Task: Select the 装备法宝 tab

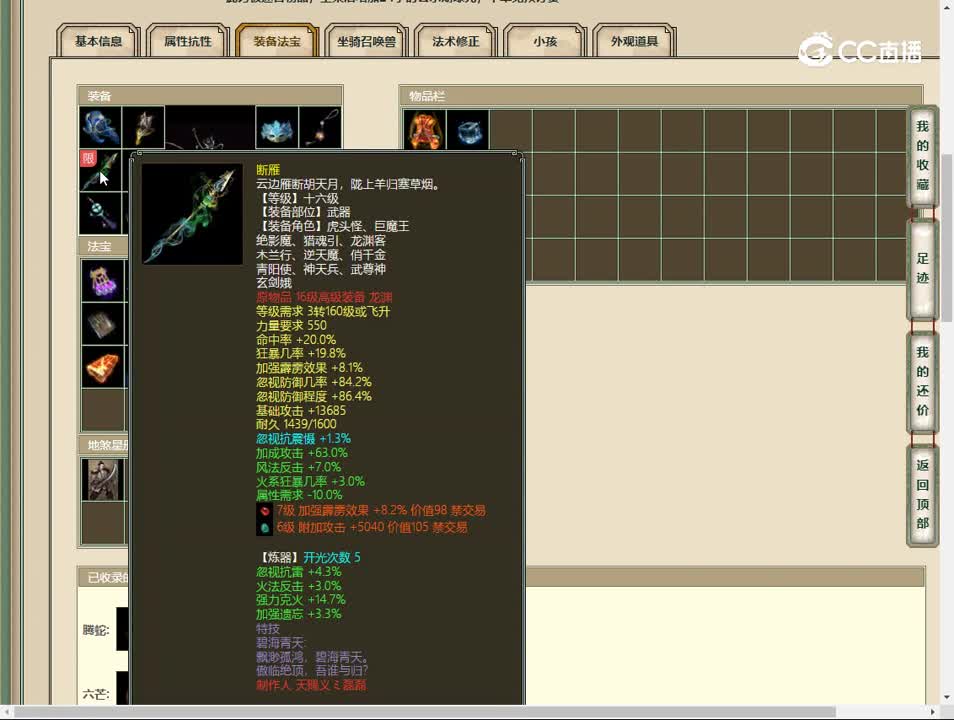Action: [x=277, y=41]
